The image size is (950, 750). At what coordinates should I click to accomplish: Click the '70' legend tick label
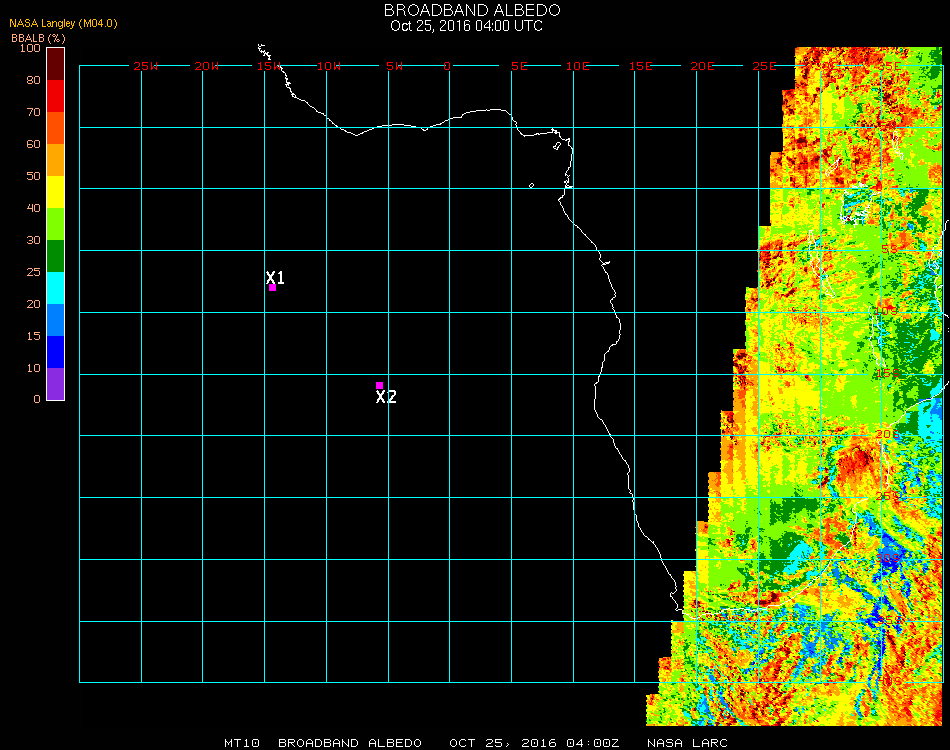[x=33, y=112]
